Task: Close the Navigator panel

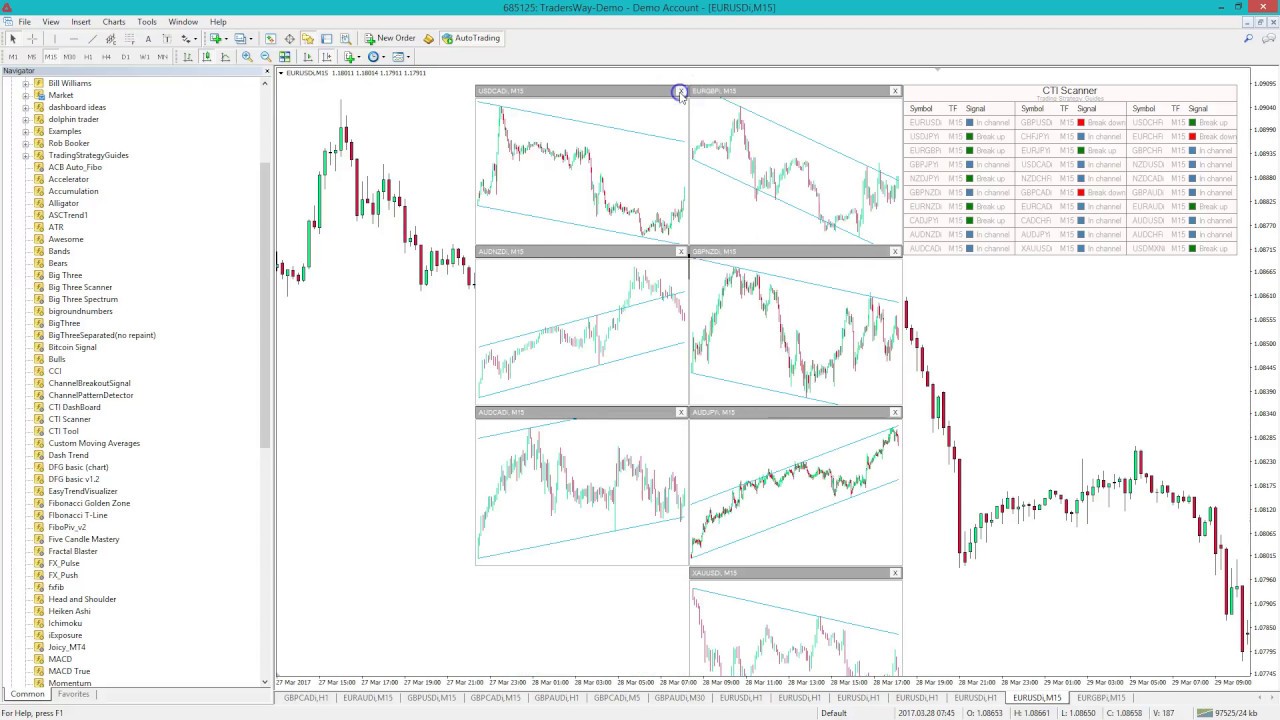Action: 267,71
